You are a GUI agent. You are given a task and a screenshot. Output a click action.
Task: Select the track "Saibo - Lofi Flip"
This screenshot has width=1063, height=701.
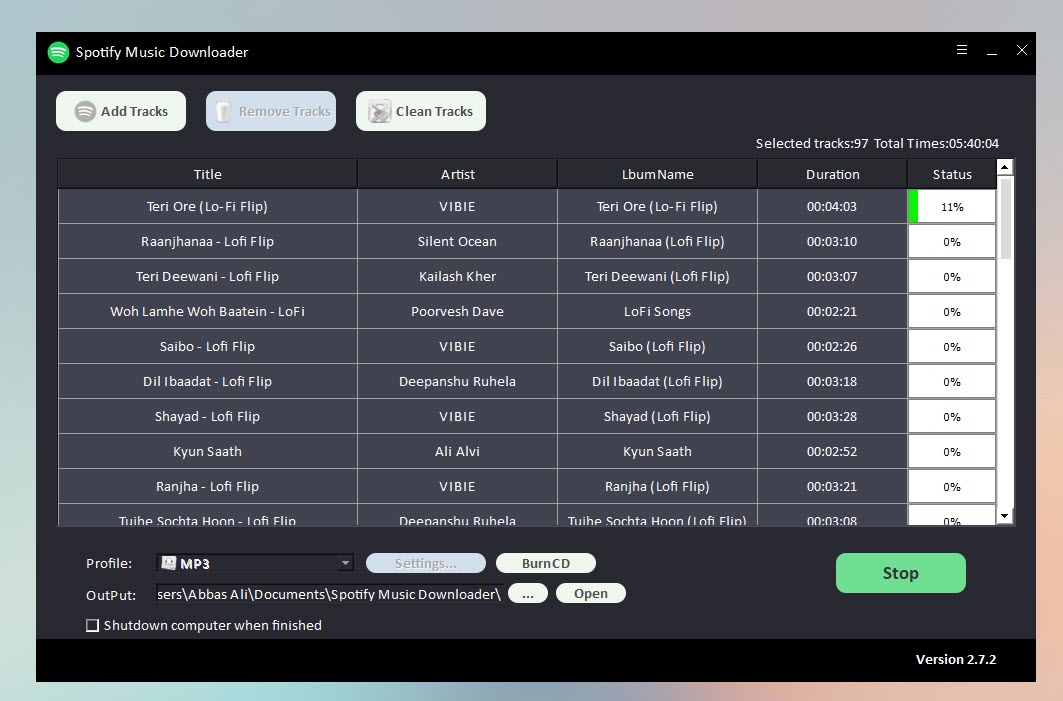tap(207, 346)
